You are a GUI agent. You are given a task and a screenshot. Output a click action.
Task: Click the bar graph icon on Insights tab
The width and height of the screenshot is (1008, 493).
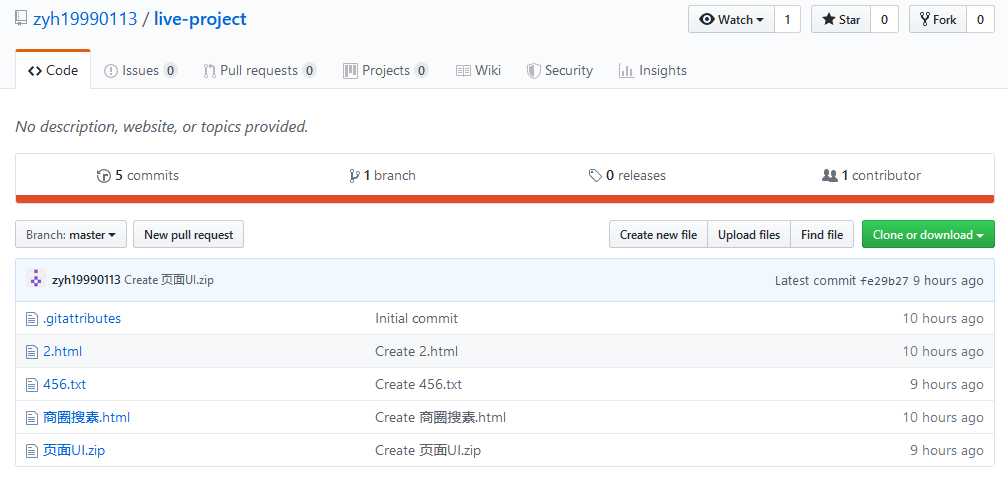626,71
